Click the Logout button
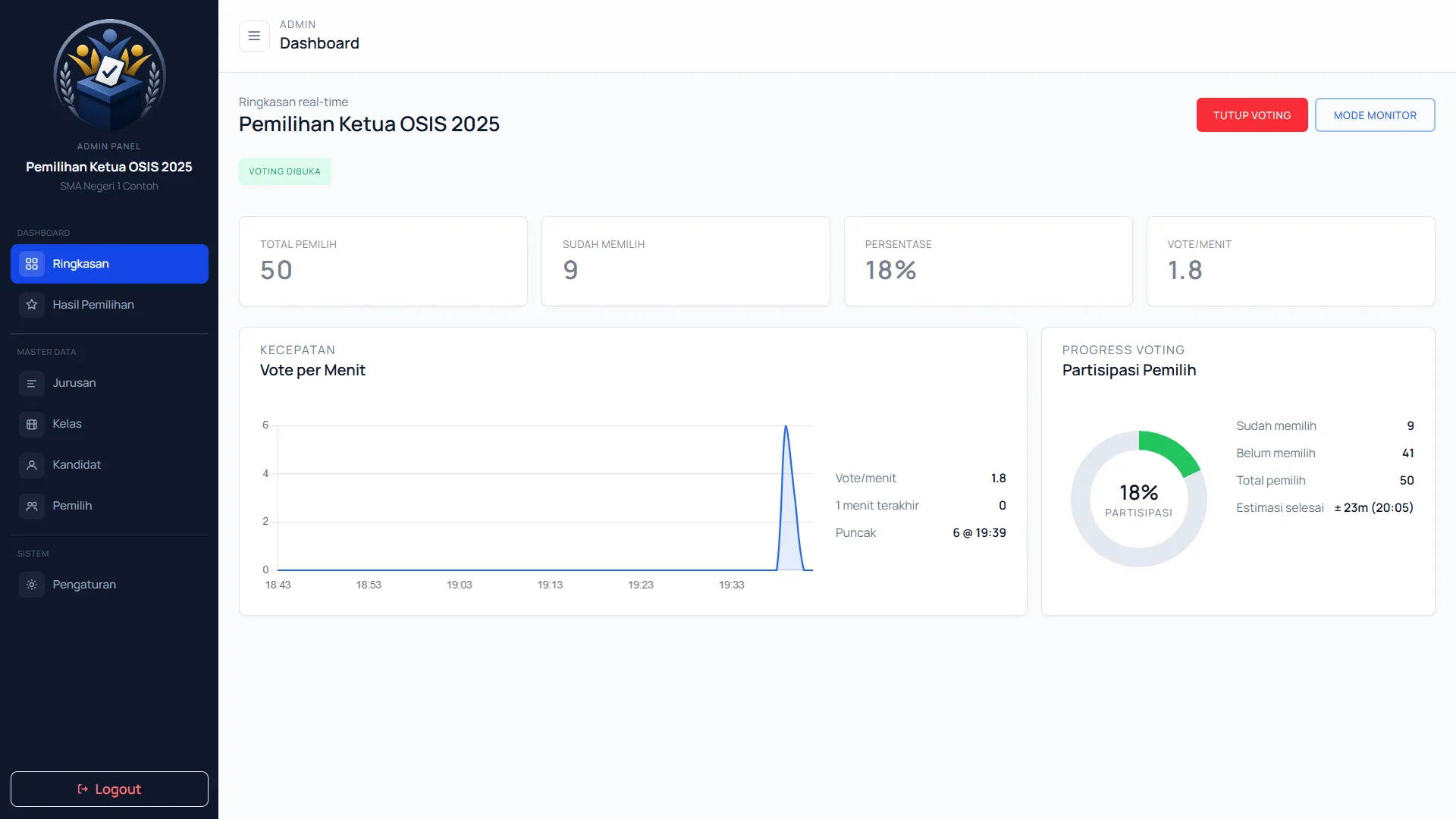 109,789
